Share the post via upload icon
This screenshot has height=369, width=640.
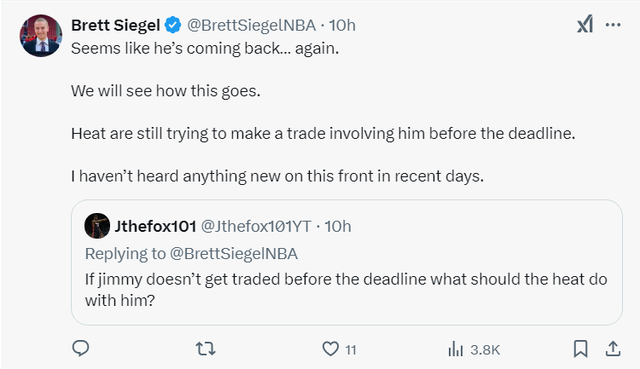coord(613,349)
